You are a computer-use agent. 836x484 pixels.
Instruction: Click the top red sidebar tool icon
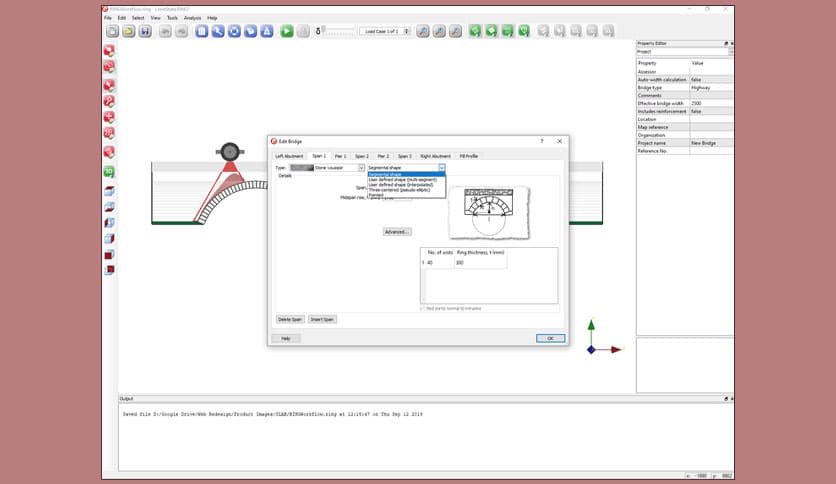coord(109,50)
